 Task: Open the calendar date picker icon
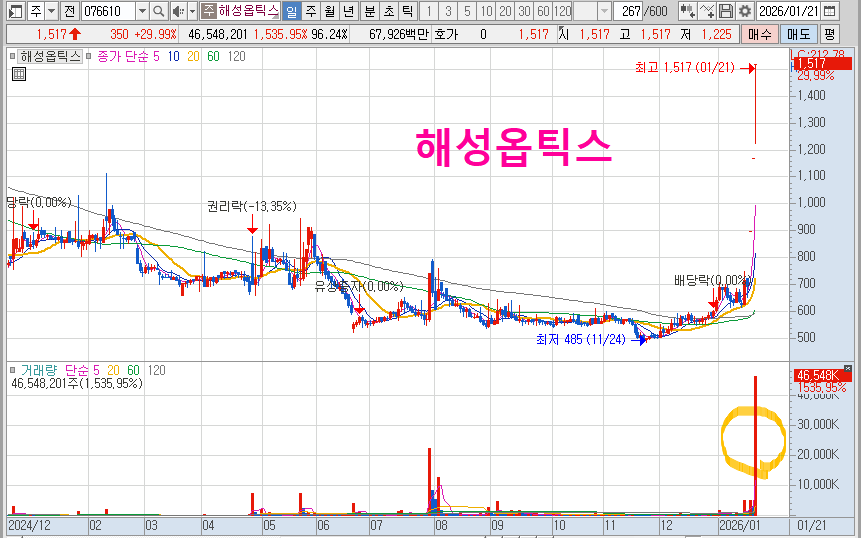(830, 10)
